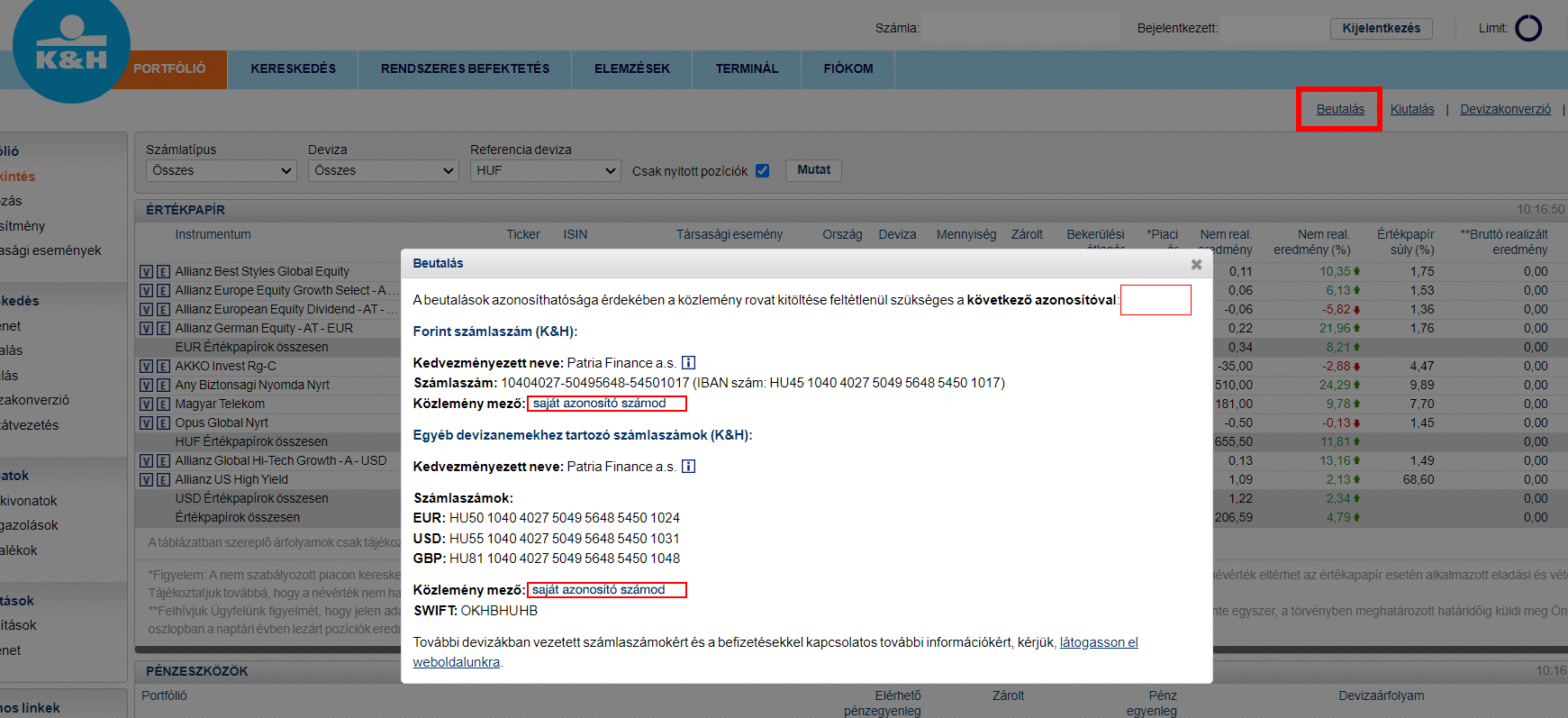
Task: Follow the látogasson el weboldalunkra link
Action: coord(1099,642)
